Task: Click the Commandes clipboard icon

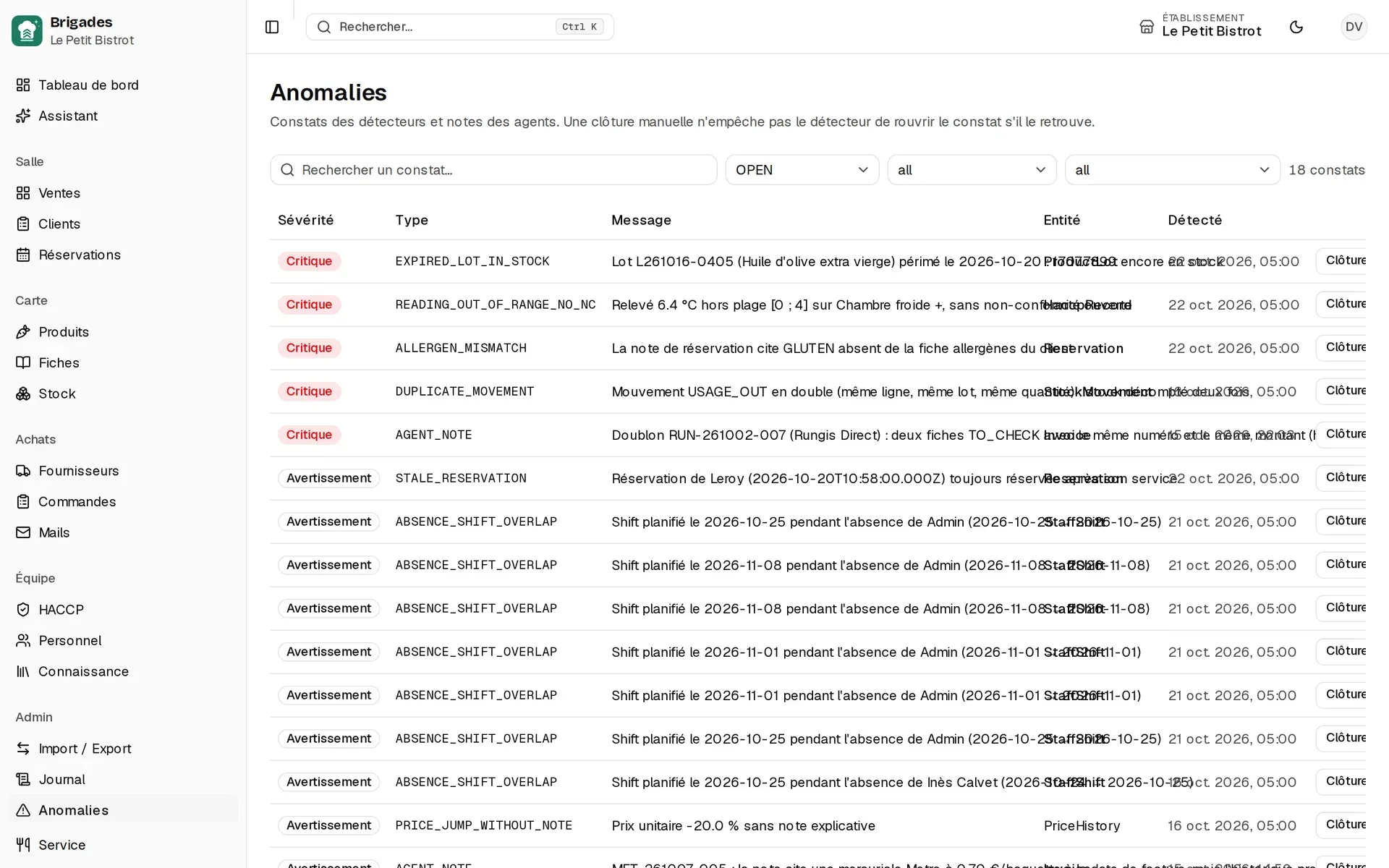Action: [x=23, y=501]
